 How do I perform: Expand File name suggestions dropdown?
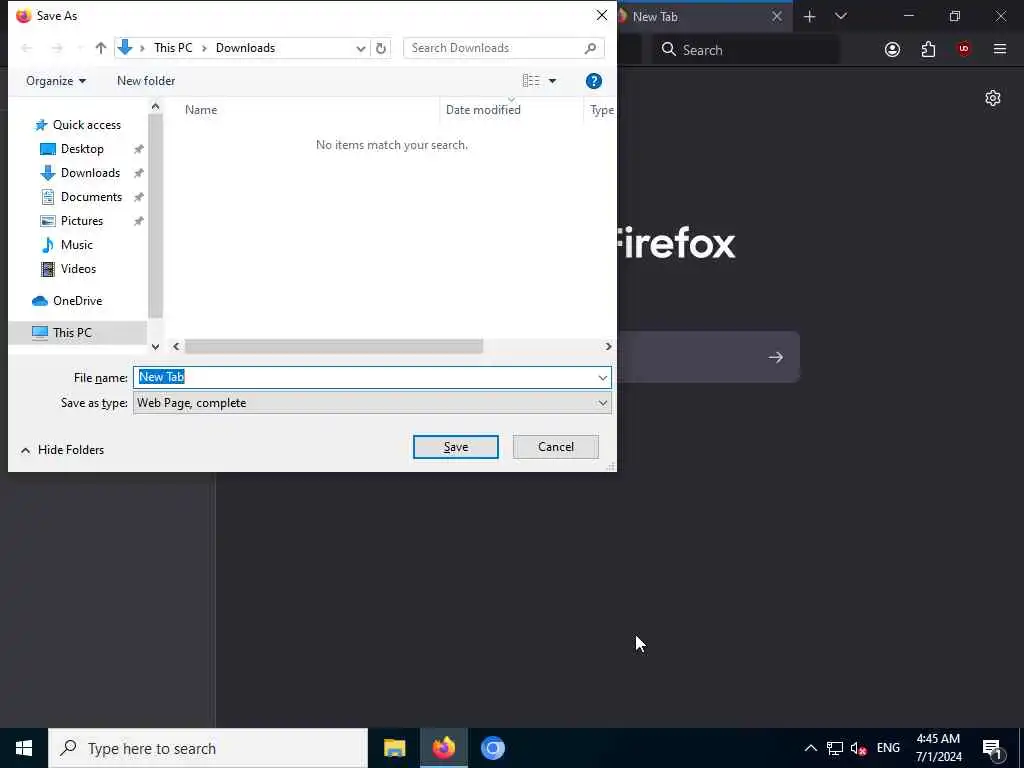(x=602, y=377)
